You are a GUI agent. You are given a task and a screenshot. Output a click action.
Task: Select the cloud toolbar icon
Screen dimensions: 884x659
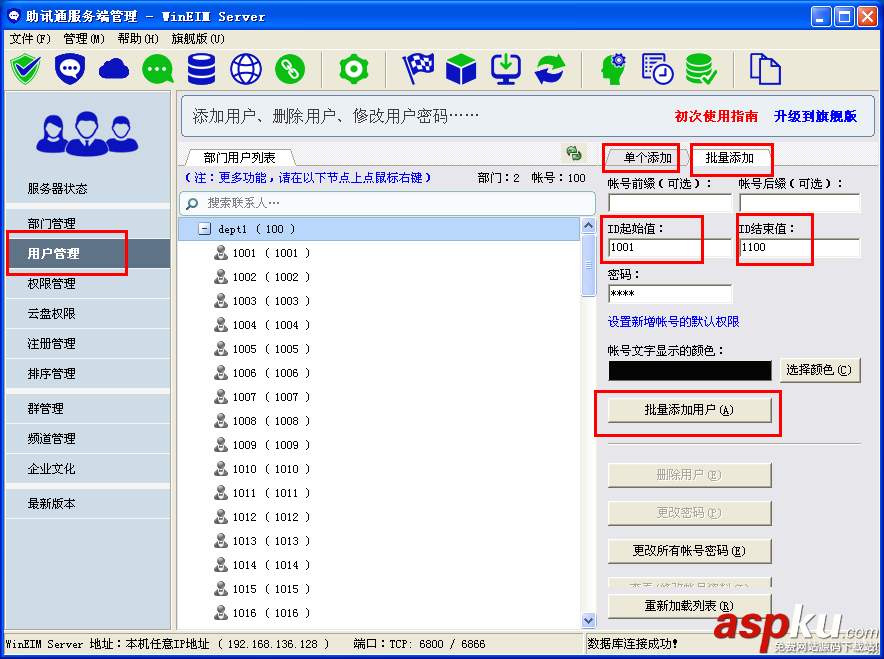[x=113, y=70]
